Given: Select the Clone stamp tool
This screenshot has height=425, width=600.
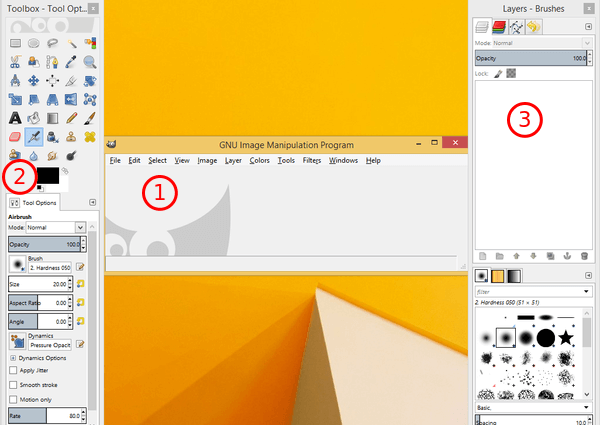Looking at the screenshot, I should pyautogui.click(x=71, y=137).
